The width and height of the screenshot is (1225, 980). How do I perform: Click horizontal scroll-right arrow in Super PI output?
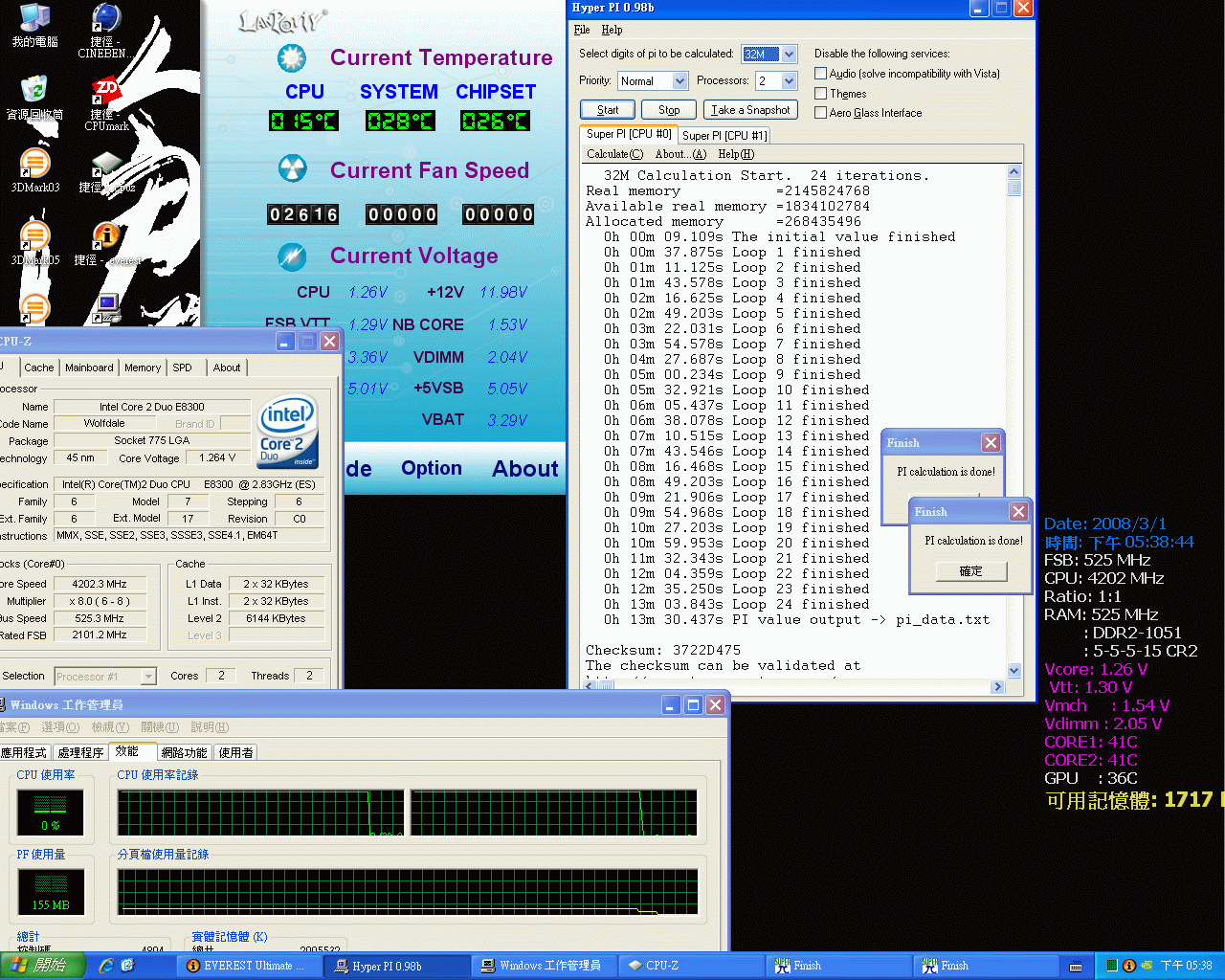[998, 686]
